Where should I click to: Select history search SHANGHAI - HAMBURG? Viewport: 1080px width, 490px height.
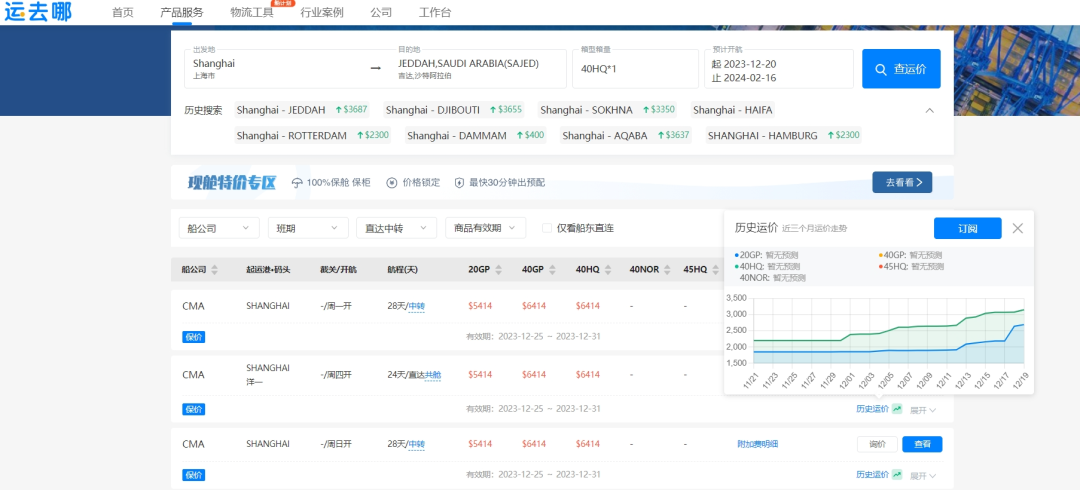click(784, 136)
